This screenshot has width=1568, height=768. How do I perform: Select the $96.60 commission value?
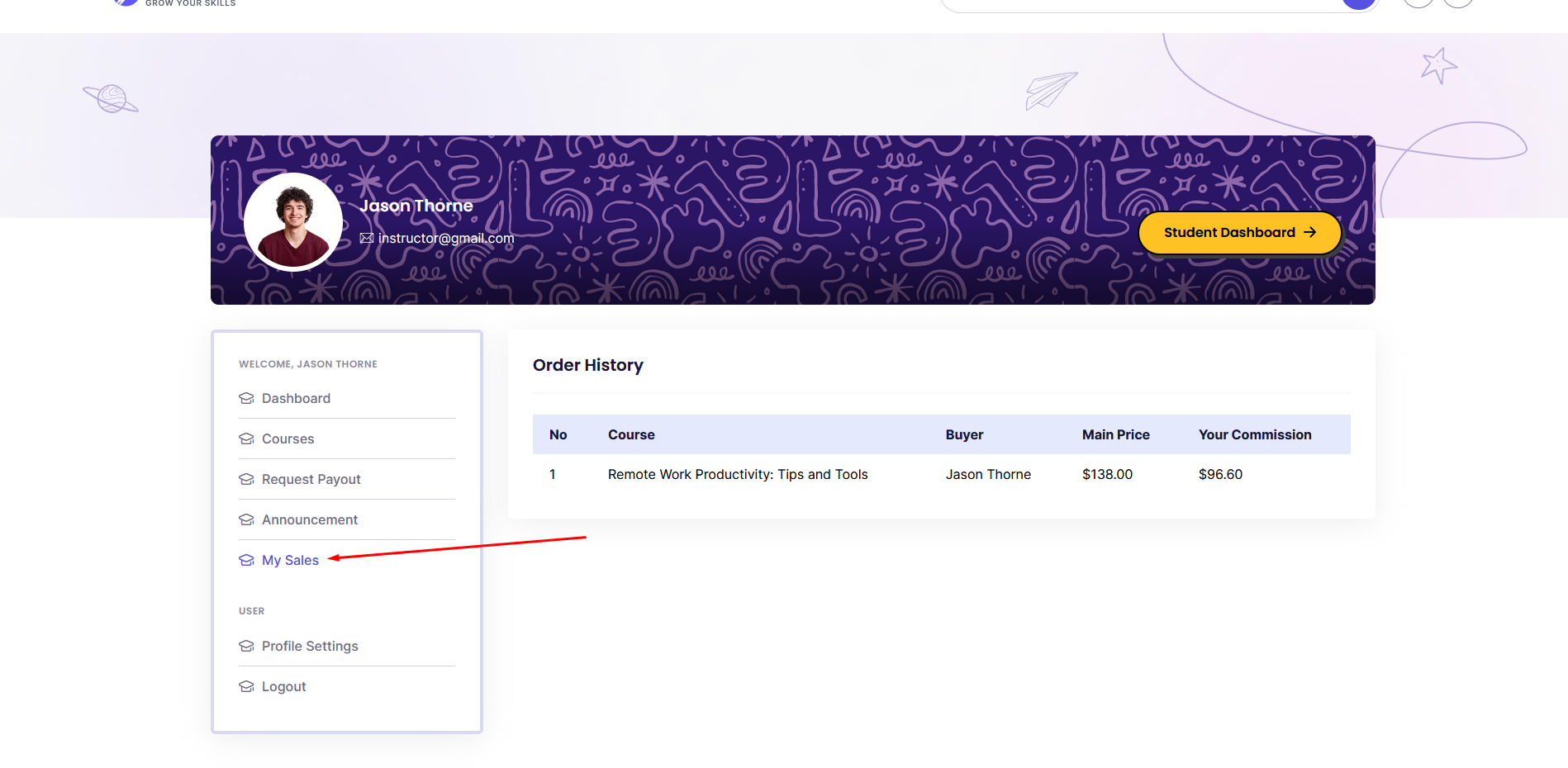1221,474
